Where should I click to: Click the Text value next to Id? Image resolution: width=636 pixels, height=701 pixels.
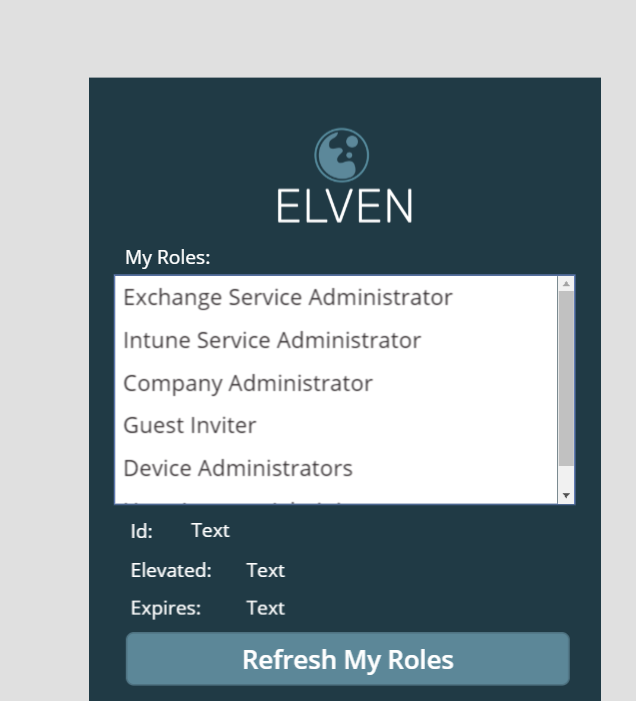click(211, 531)
